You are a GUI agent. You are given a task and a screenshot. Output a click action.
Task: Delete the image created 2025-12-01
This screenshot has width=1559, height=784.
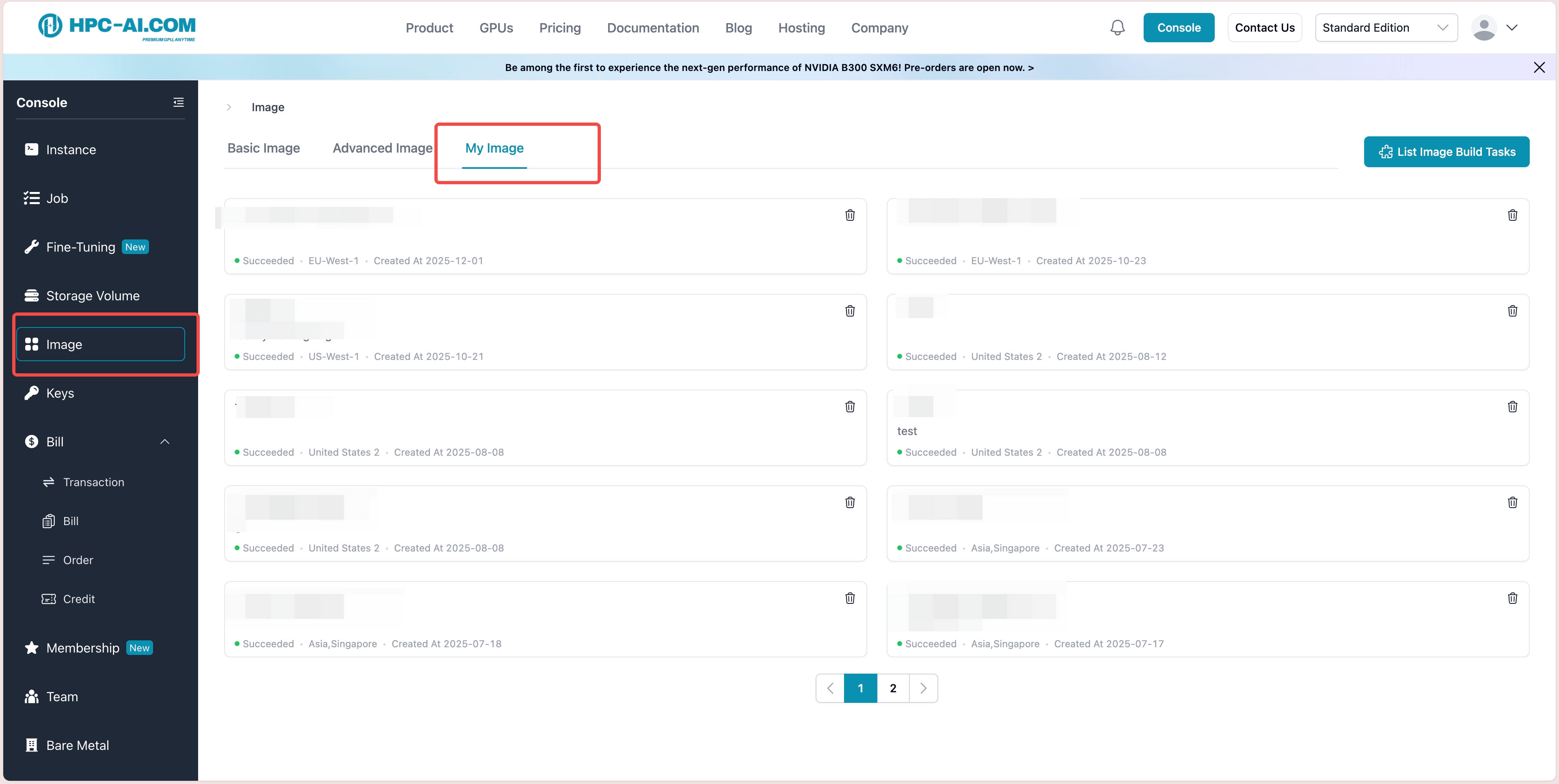(x=850, y=215)
